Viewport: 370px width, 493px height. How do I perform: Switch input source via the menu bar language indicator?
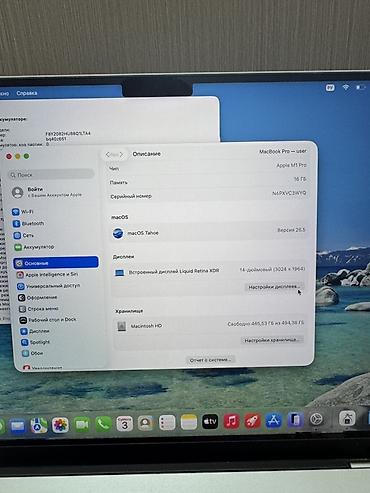point(330,88)
